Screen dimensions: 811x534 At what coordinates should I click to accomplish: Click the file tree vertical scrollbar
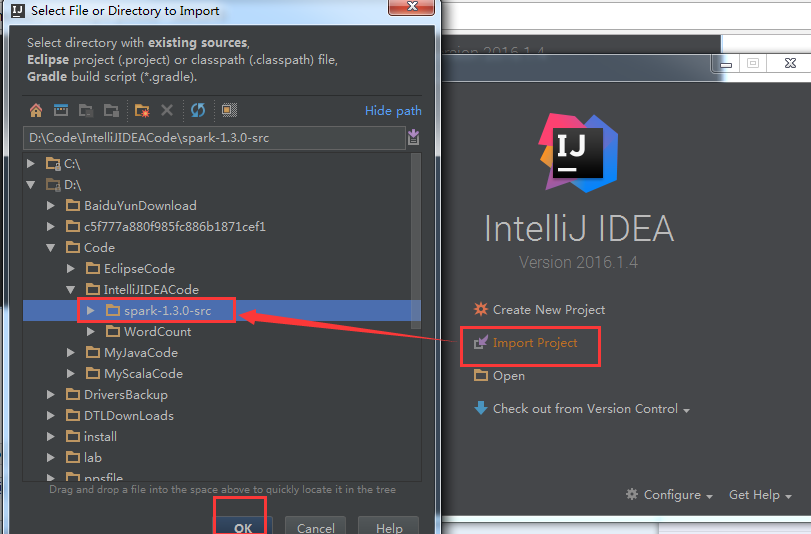416,242
